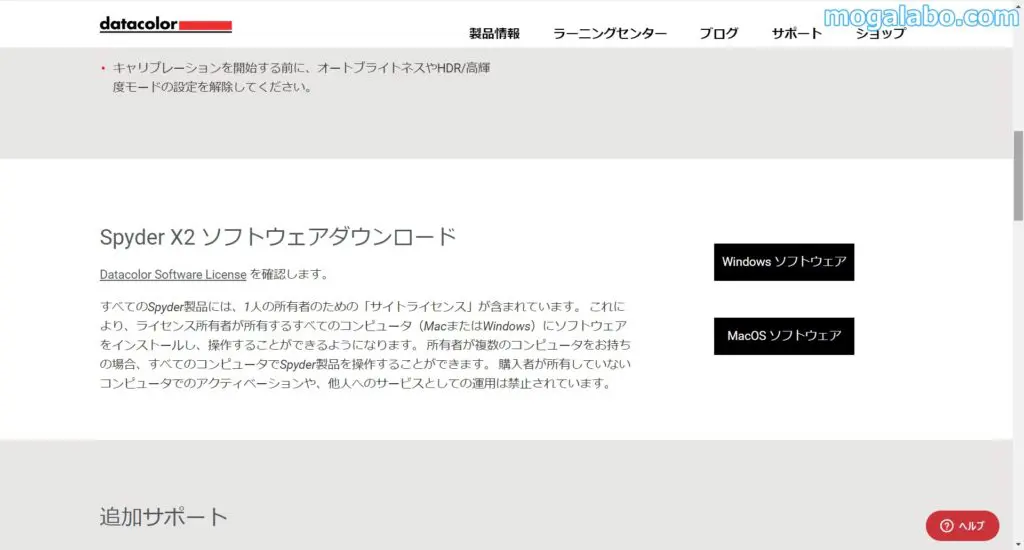
Task: Click the scrollbar down arrow
Action: (1017, 543)
